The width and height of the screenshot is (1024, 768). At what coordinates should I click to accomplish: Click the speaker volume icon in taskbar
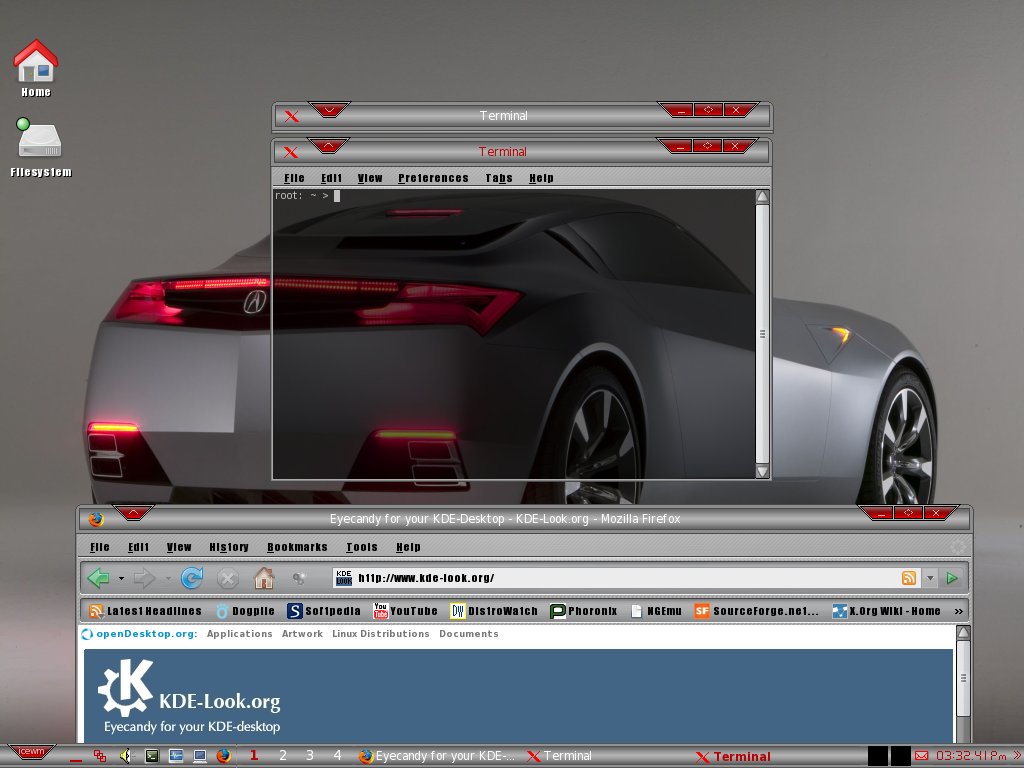pyautogui.click(x=125, y=756)
